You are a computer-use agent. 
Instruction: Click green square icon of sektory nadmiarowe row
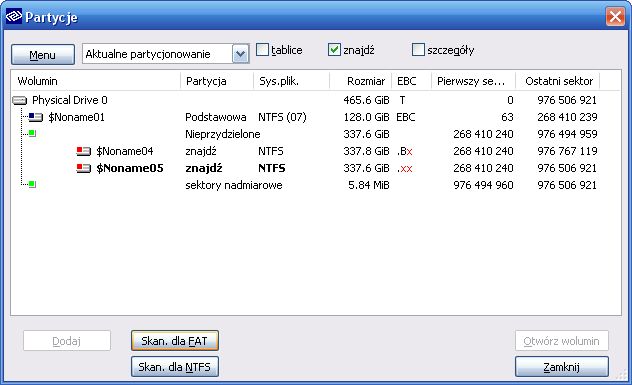[32, 184]
